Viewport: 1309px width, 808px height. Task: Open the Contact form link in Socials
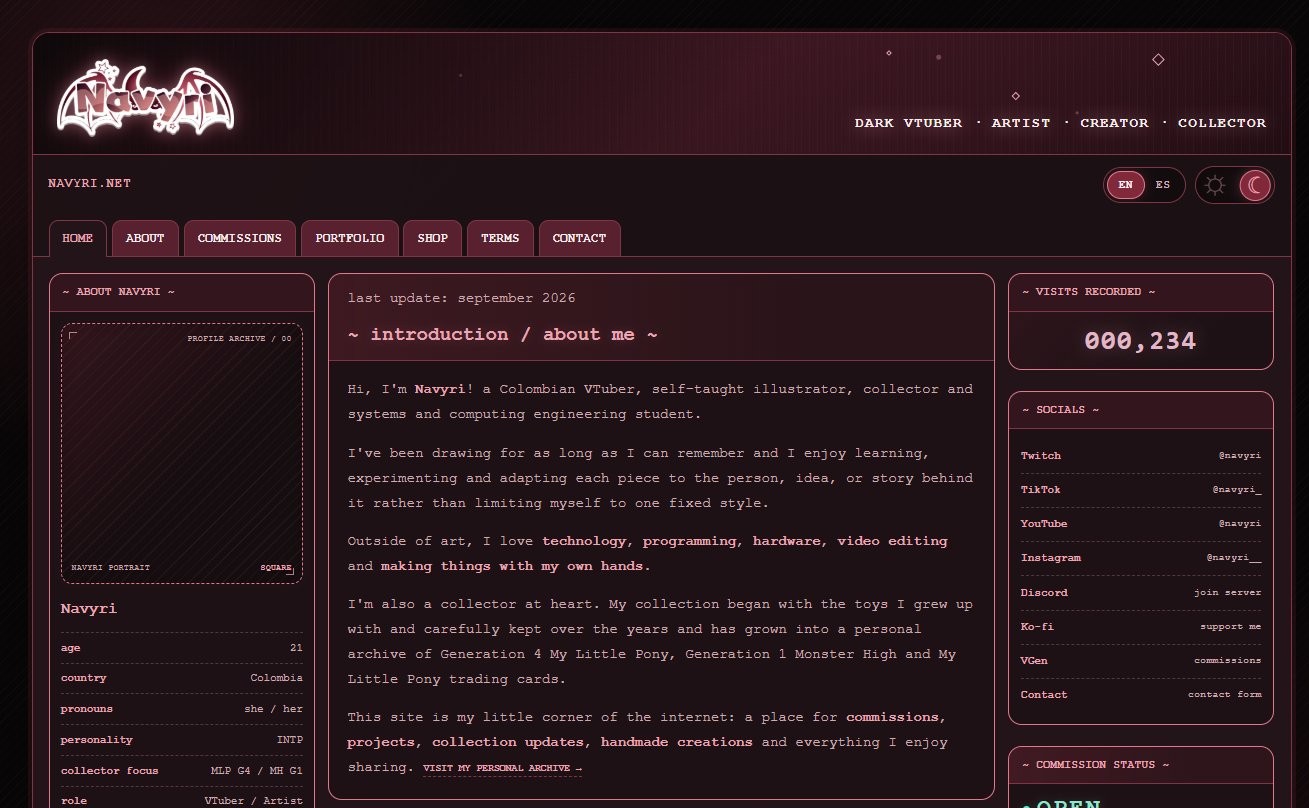[1141, 695]
